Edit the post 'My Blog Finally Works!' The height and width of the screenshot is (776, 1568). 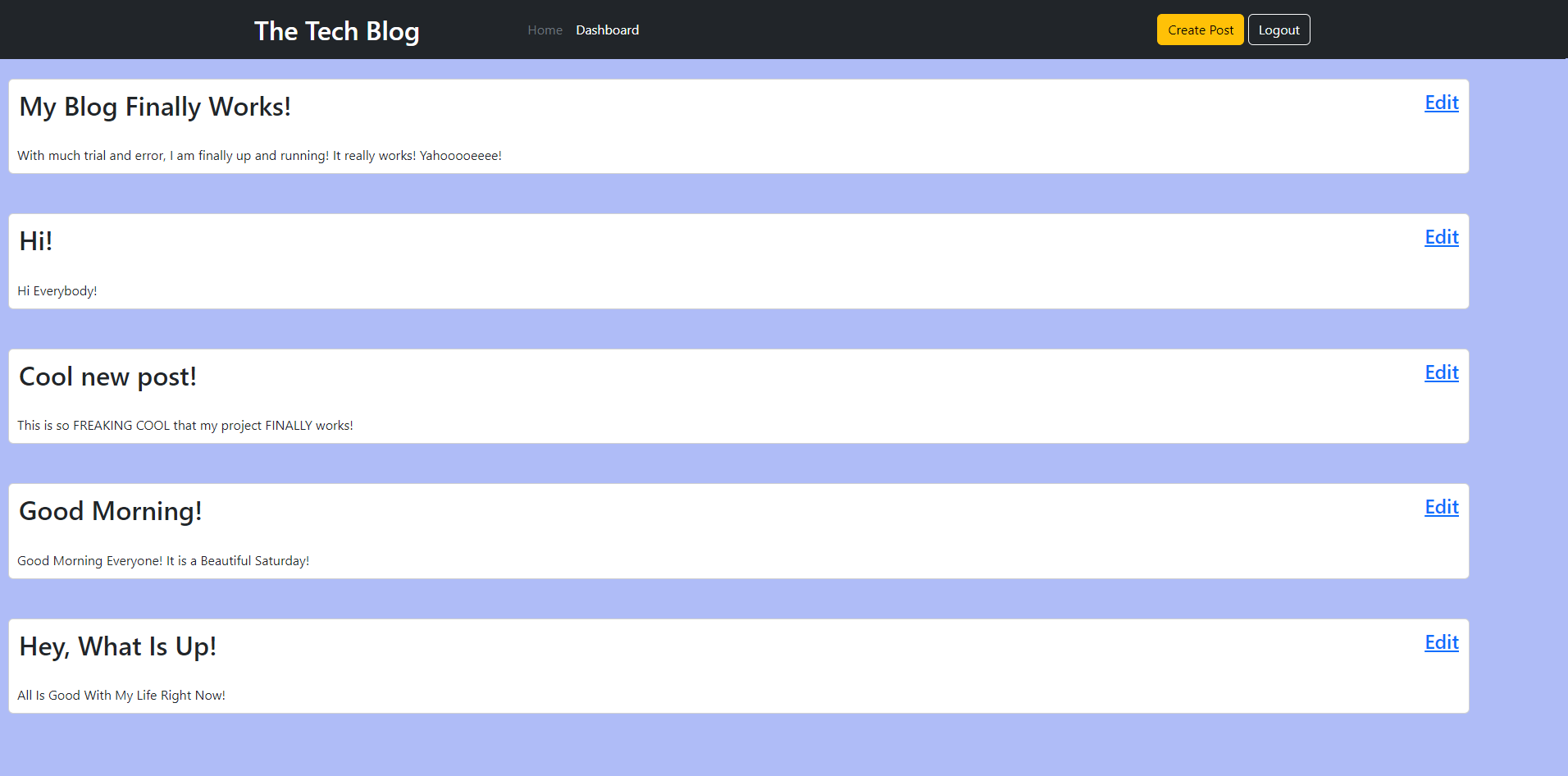(1441, 103)
